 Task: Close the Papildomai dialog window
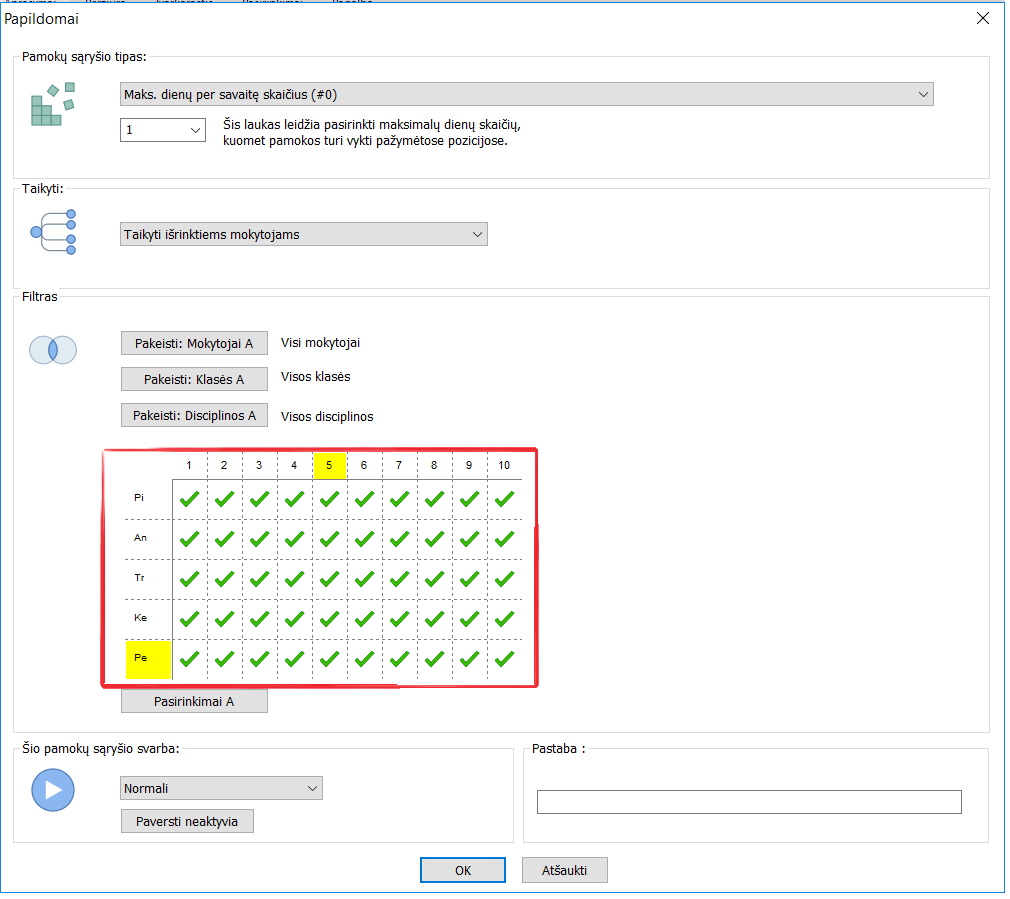pos(982,18)
